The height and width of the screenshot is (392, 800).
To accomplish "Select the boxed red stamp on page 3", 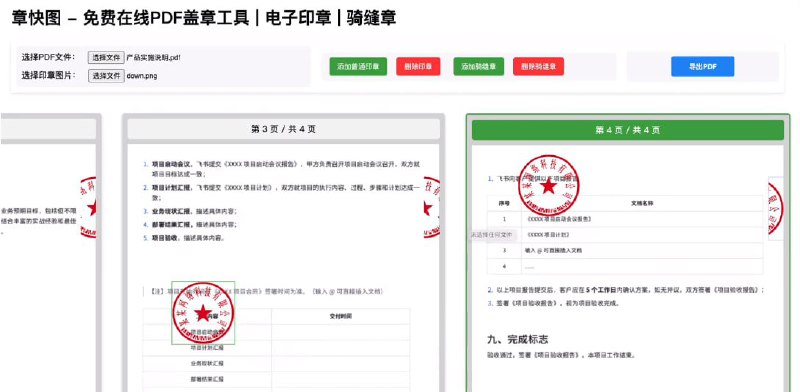I will point(203,312).
